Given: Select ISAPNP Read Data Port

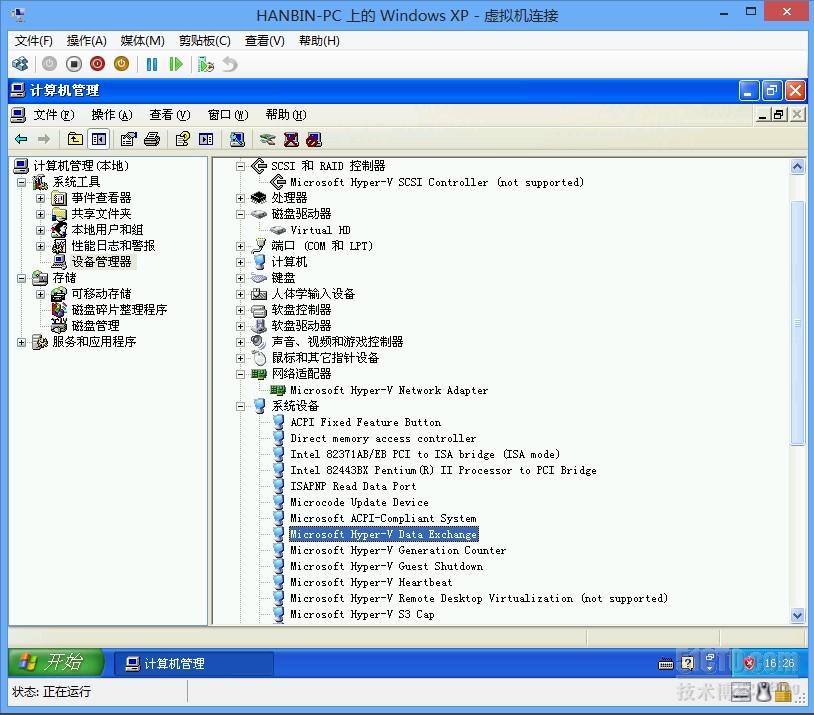Looking at the screenshot, I should [353, 486].
